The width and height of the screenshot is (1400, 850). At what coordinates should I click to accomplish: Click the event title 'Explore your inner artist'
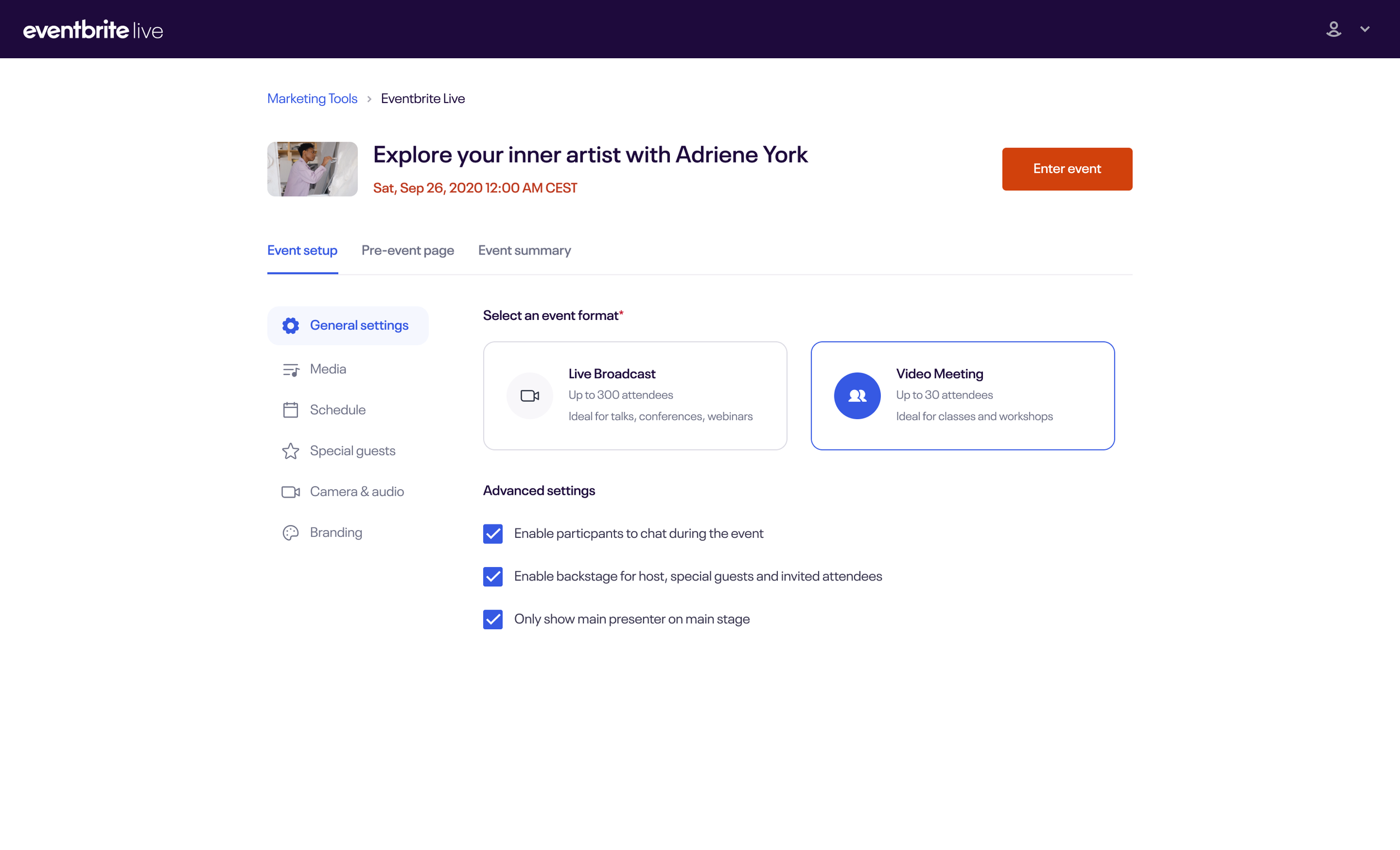(x=590, y=155)
